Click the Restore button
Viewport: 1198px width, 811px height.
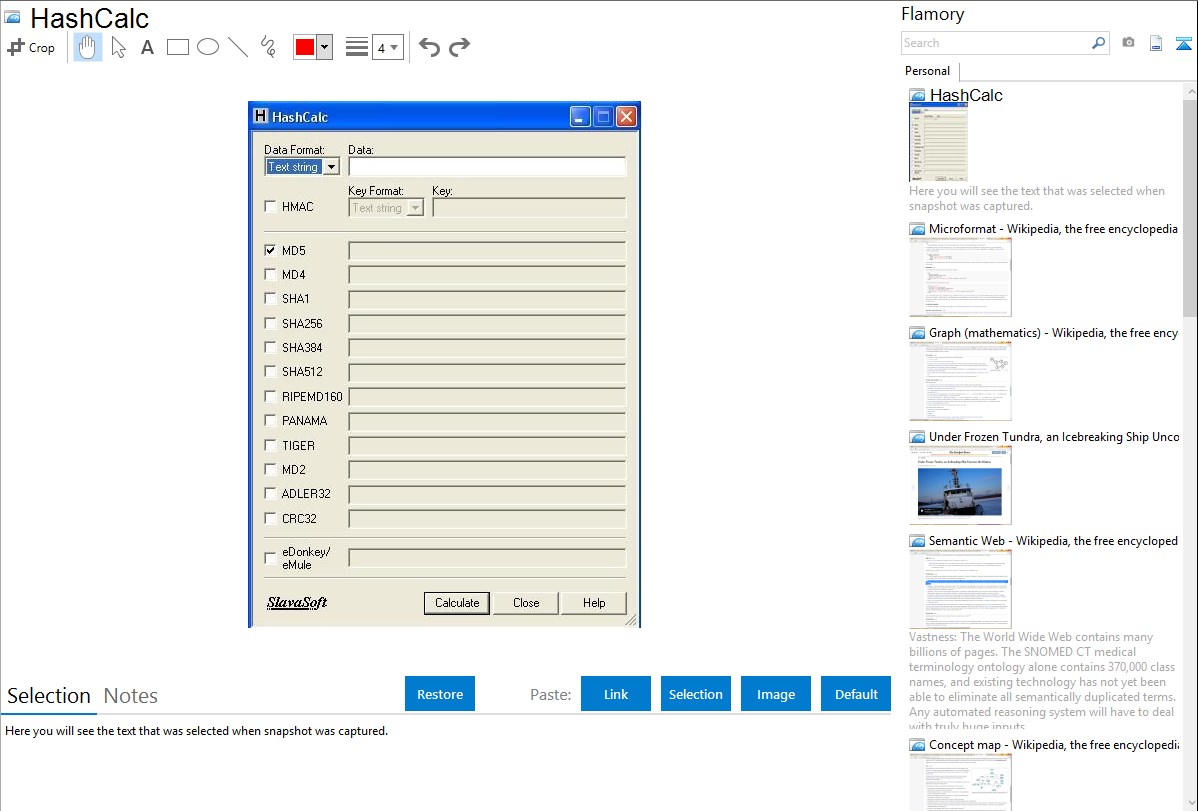440,694
